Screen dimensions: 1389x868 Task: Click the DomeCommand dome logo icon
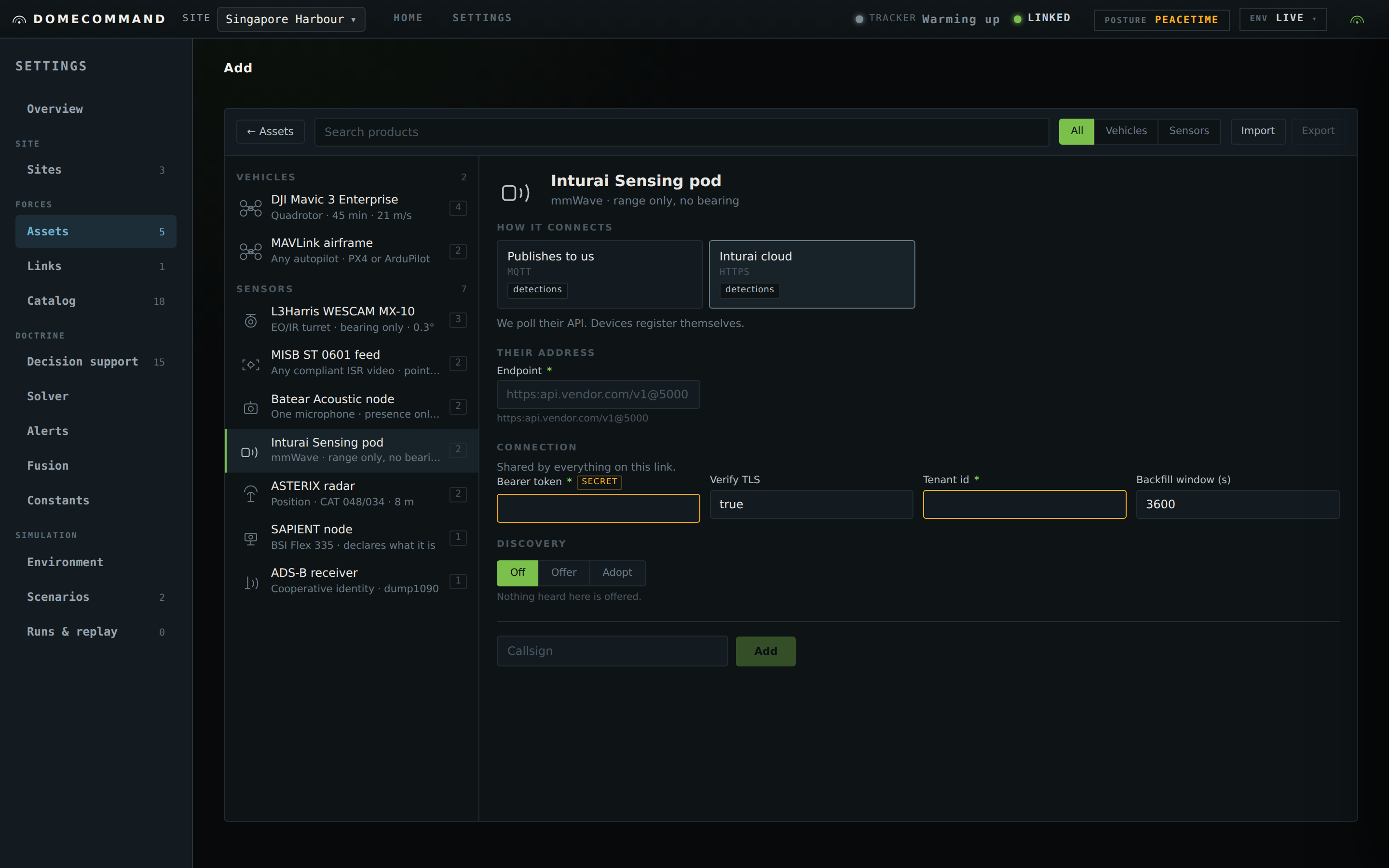tap(19, 19)
